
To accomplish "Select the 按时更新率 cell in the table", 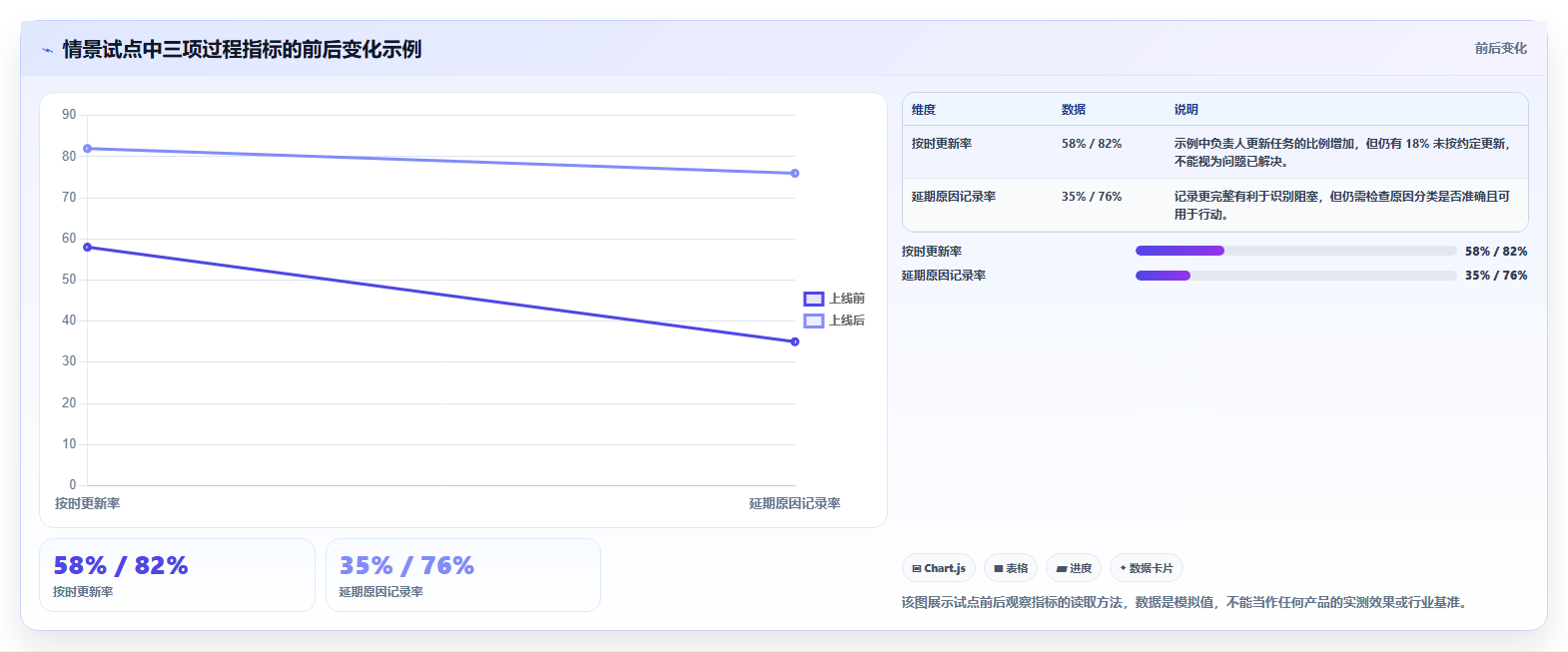I will 942,144.
